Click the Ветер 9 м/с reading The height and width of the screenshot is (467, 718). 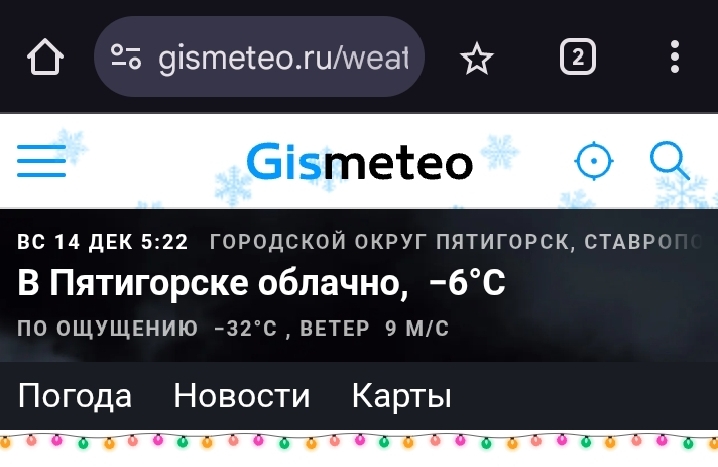[x=375, y=328]
